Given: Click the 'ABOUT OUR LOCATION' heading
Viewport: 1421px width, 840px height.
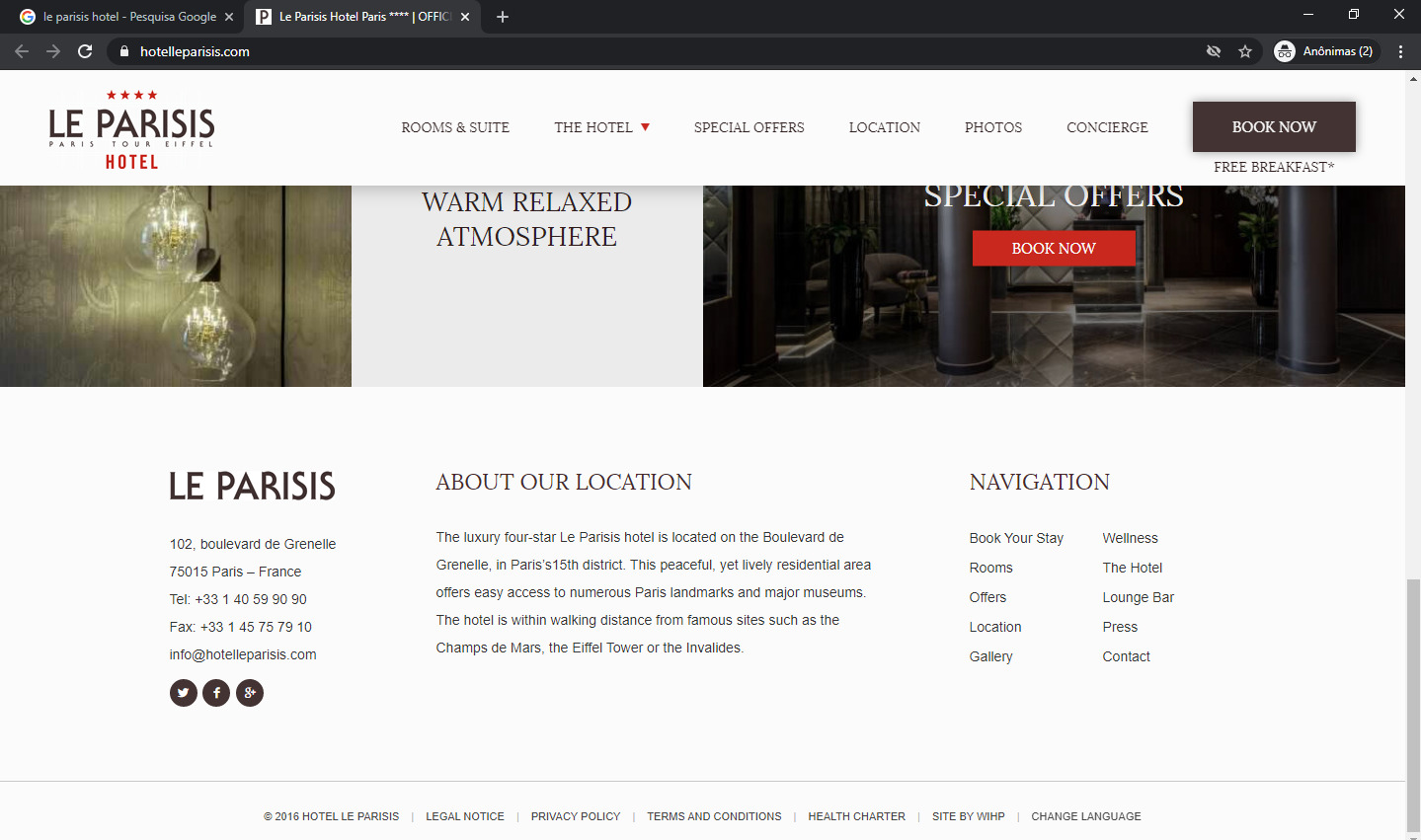Looking at the screenshot, I should click(x=564, y=482).
